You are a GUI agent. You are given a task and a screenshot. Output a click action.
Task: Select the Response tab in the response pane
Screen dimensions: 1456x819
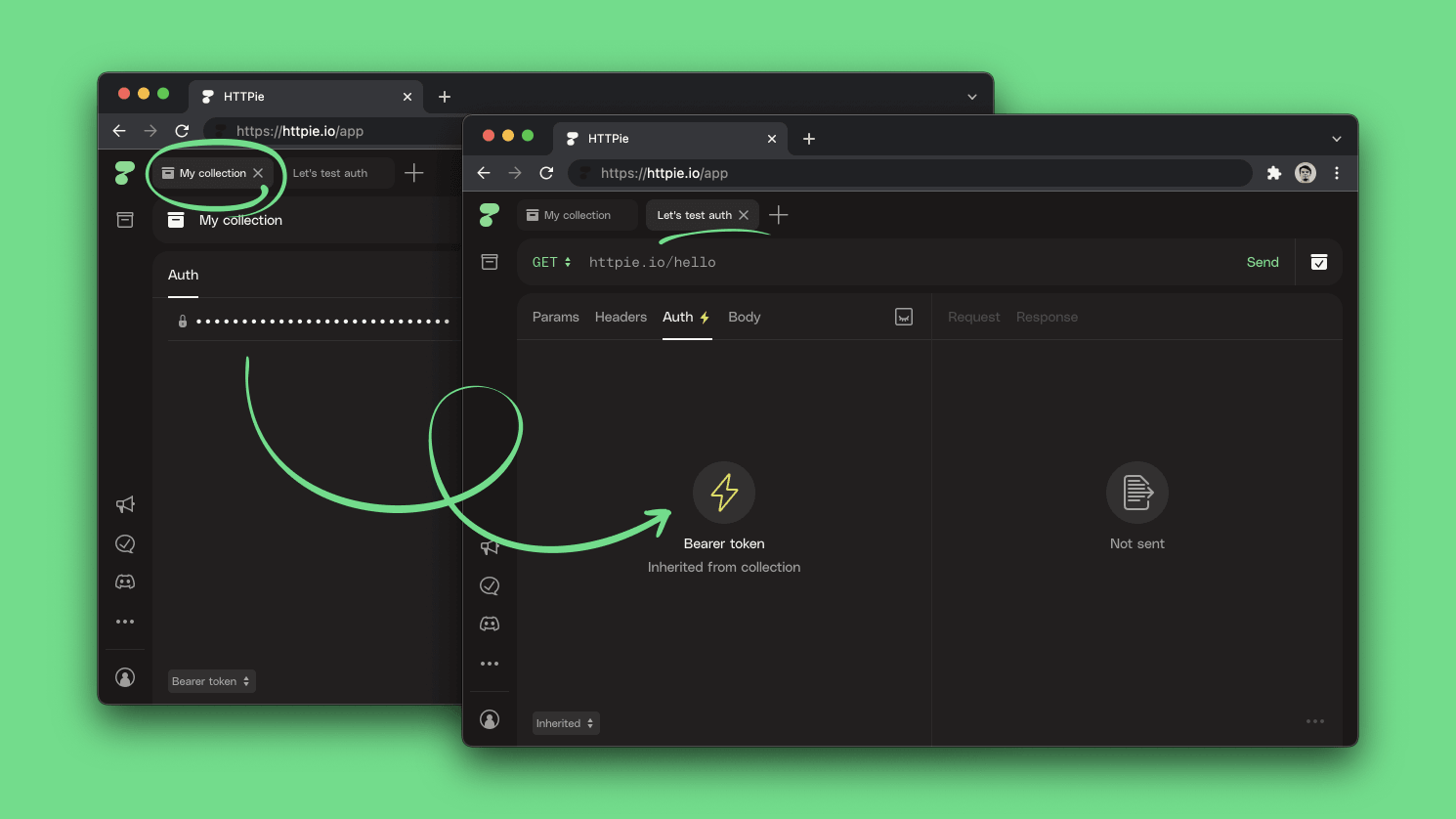1048,317
